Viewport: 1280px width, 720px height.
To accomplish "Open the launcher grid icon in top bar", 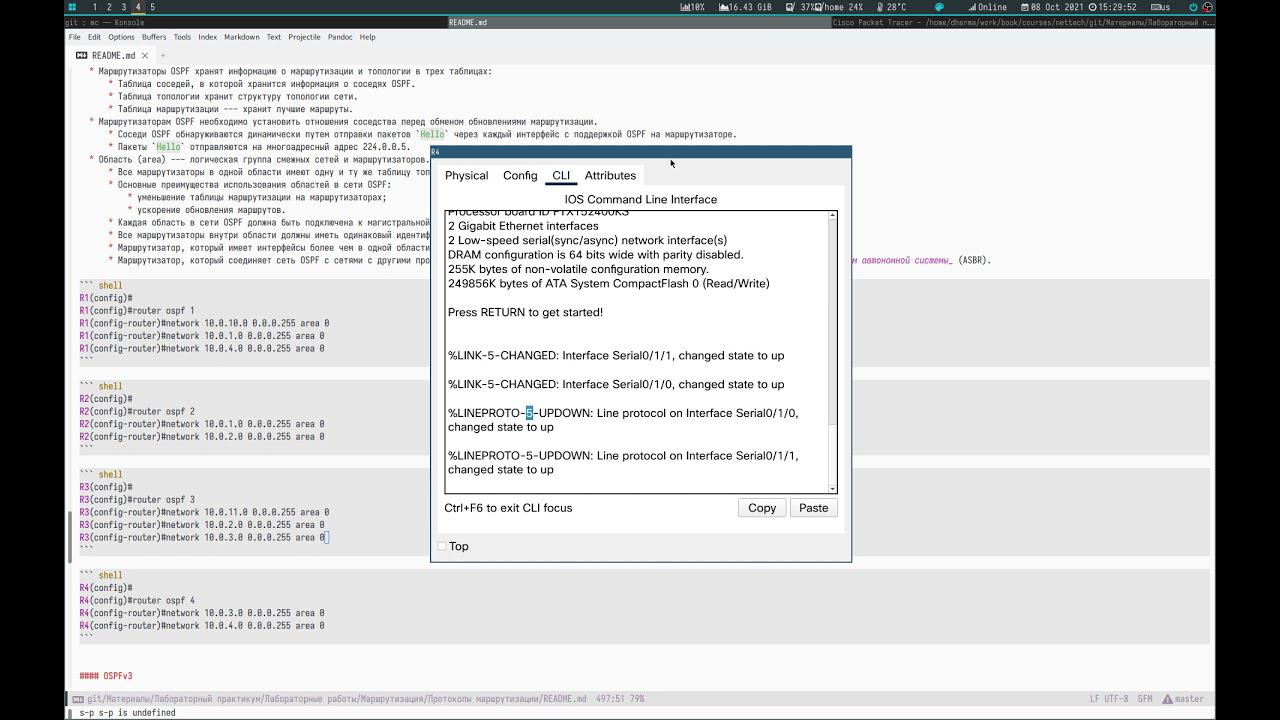I will (72, 7).
